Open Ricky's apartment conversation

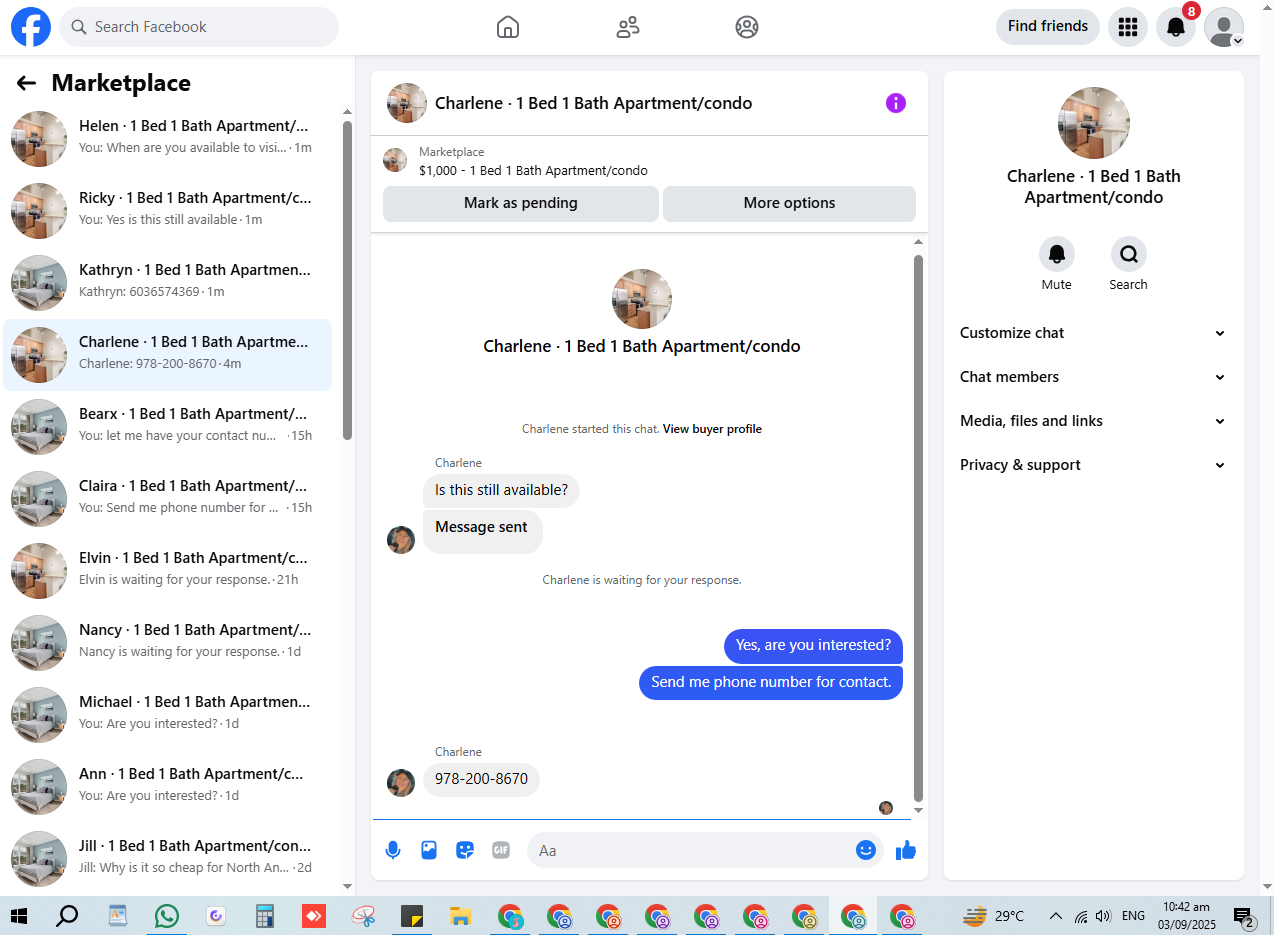(168, 211)
